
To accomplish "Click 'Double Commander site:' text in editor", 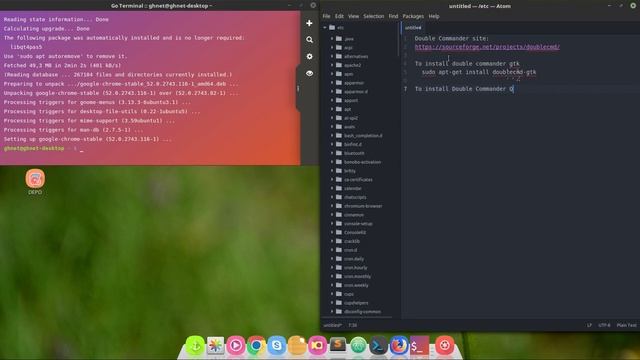I will coord(451,38).
